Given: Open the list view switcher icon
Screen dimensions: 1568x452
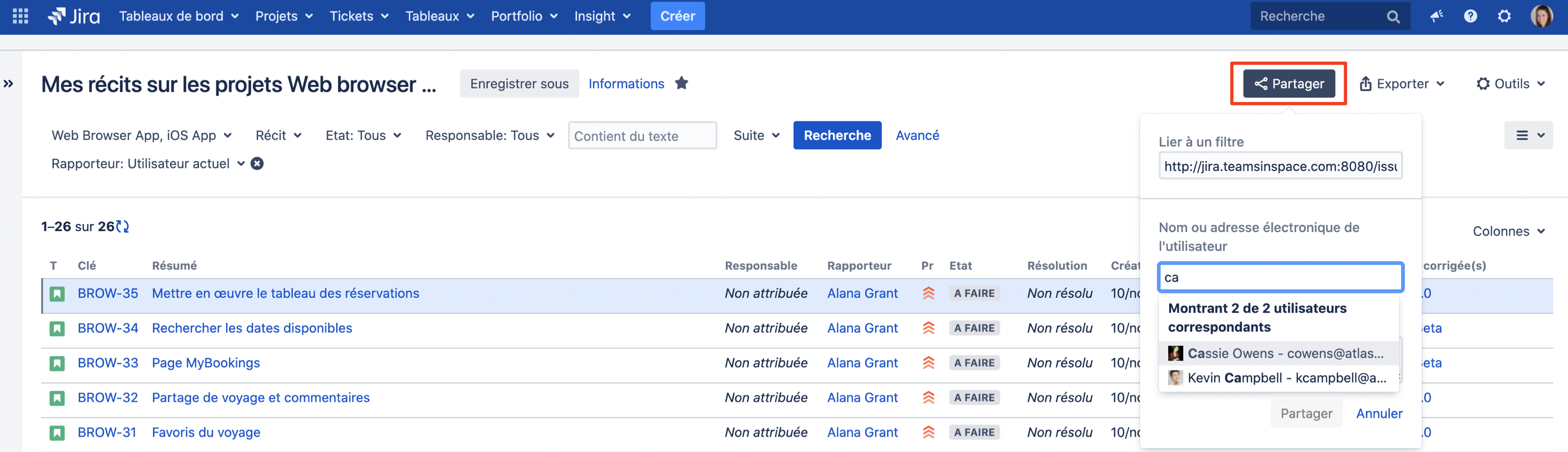Looking at the screenshot, I should [x=1528, y=135].
